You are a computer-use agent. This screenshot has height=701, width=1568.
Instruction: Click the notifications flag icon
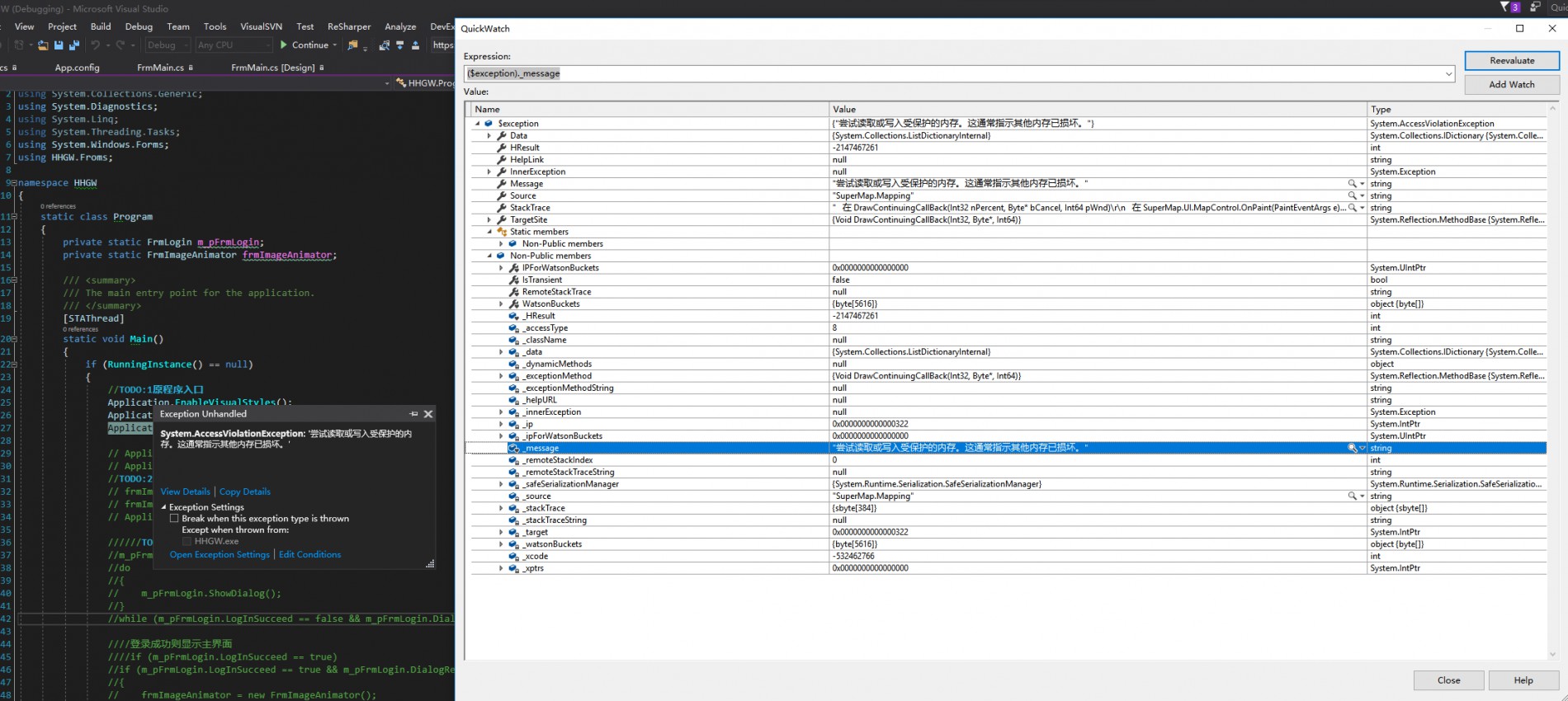1504,7
